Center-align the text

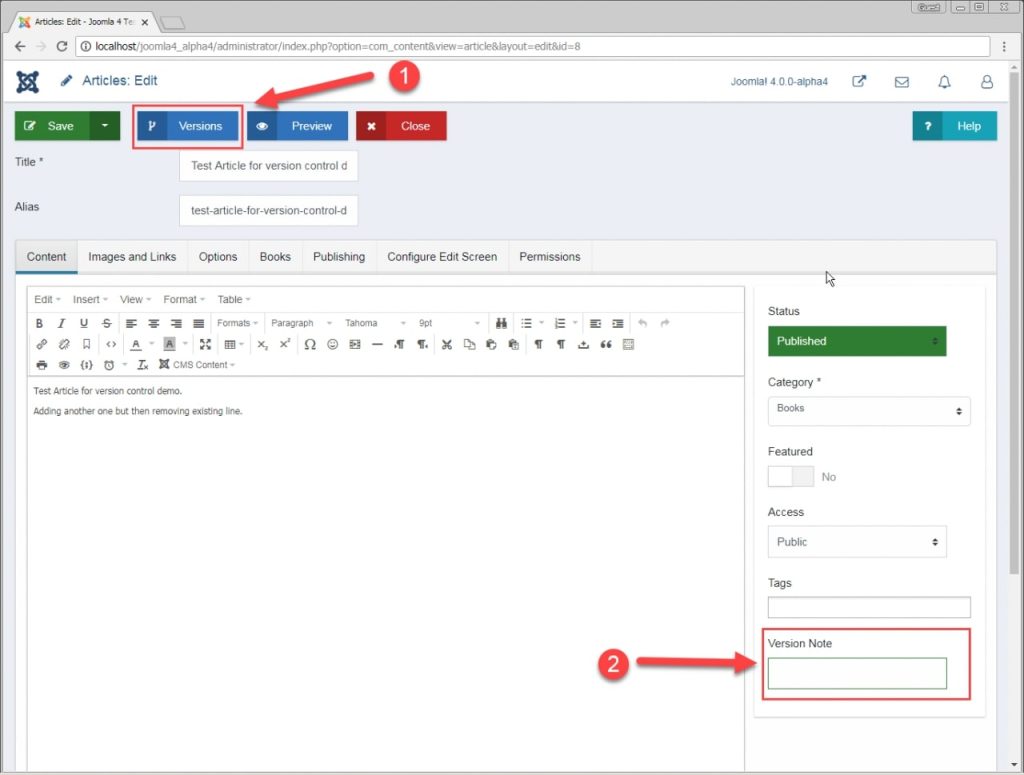click(x=153, y=323)
